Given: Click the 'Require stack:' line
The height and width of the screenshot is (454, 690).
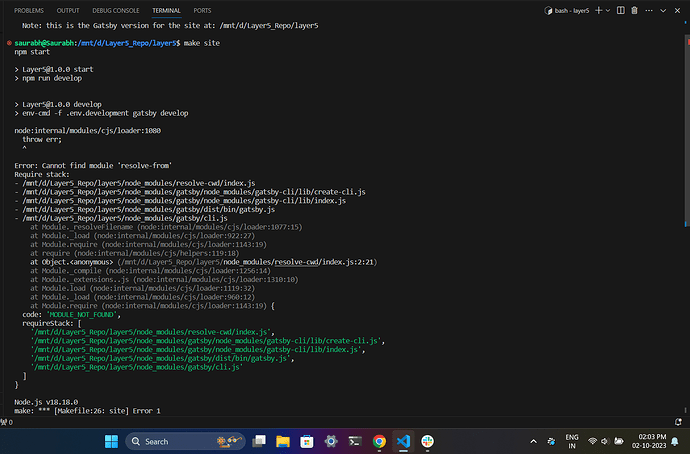Looking at the screenshot, I should coord(42,175).
